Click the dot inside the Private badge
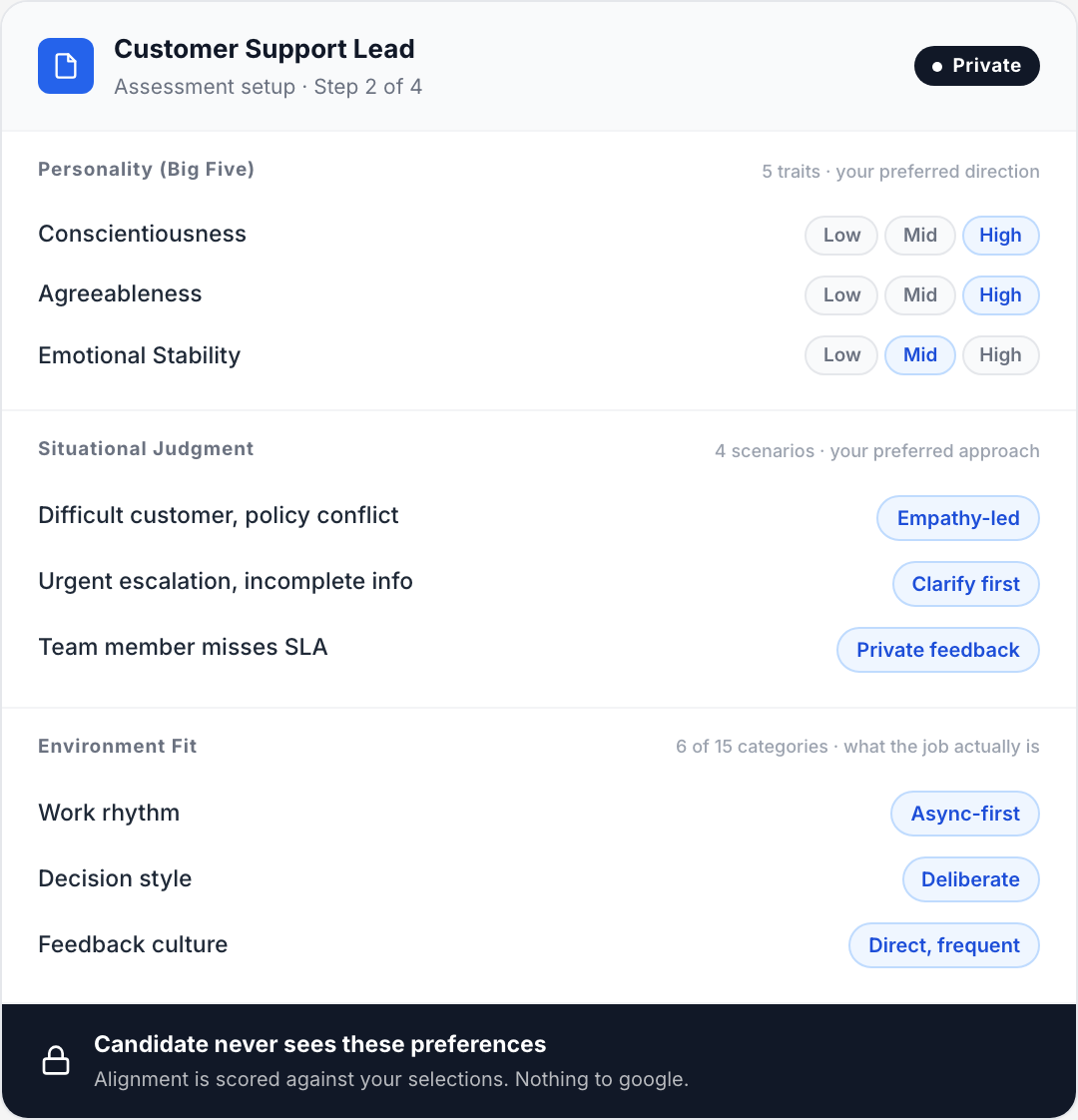This screenshot has width=1078, height=1120. (935, 65)
